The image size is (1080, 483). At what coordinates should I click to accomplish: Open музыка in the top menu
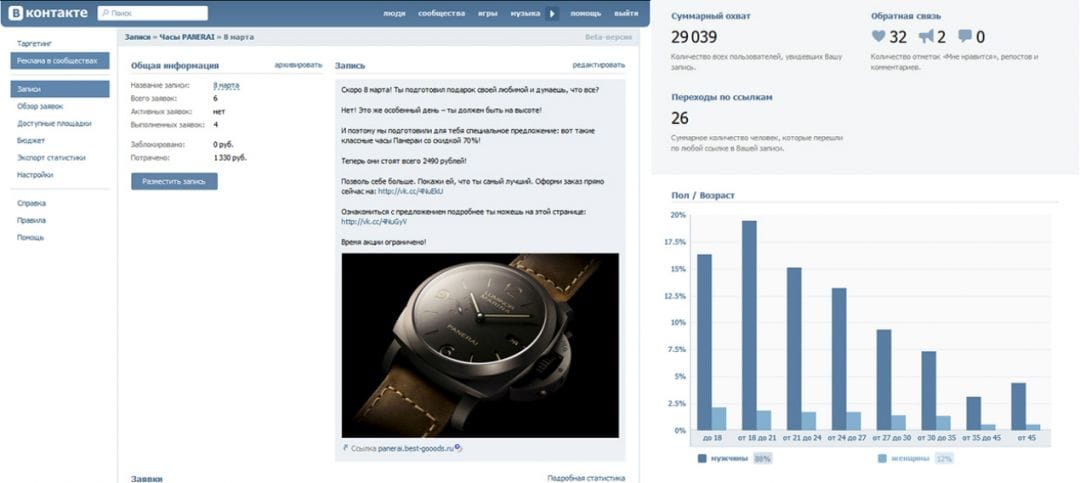click(x=525, y=13)
